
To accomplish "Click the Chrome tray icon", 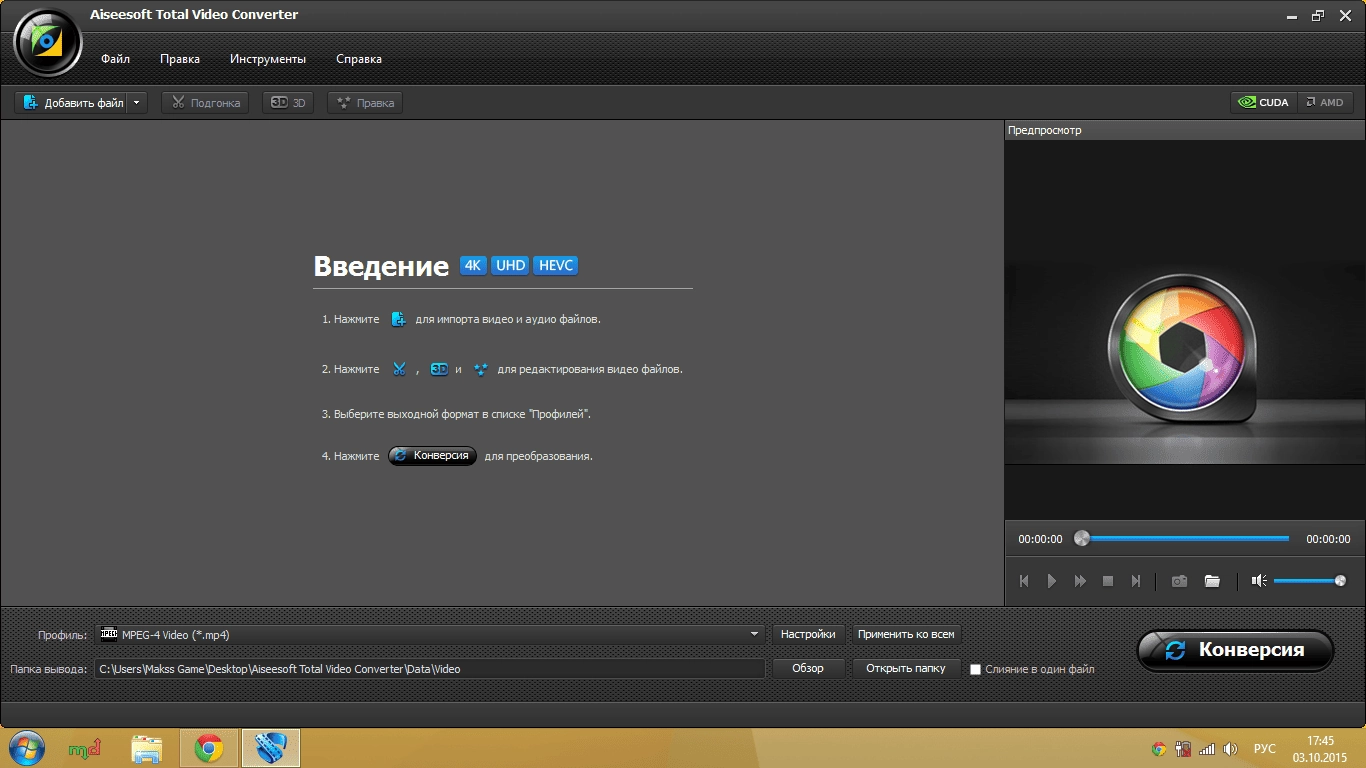I will click(x=1159, y=749).
